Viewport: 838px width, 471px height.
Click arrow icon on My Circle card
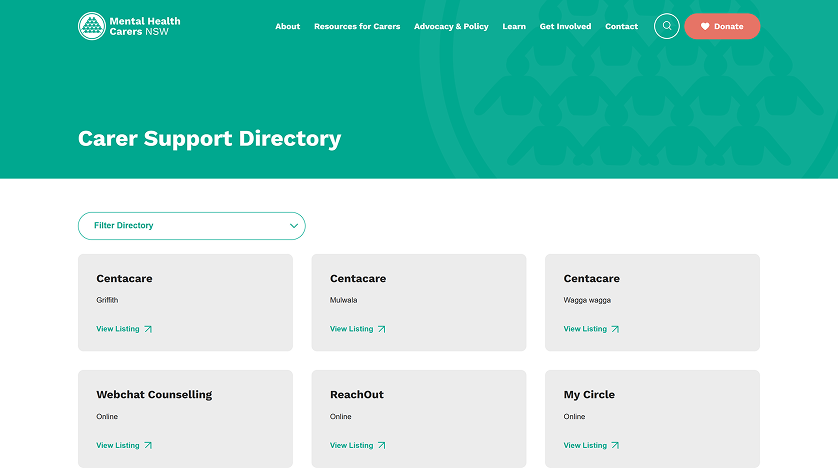click(615, 445)
